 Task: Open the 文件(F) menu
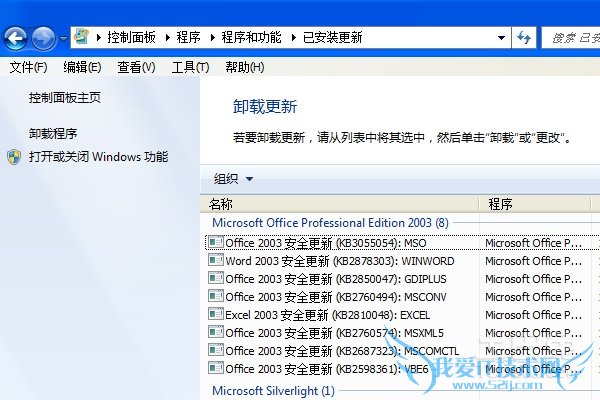[x=28, y=67]
